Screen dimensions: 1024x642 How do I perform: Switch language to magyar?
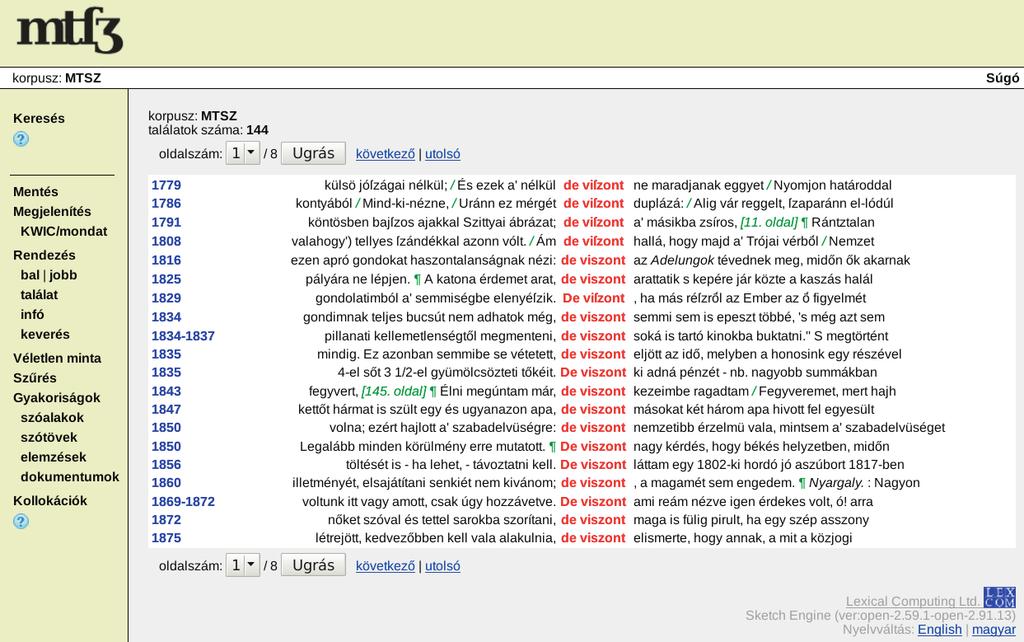pyautogui.click(x=994, y=630)
